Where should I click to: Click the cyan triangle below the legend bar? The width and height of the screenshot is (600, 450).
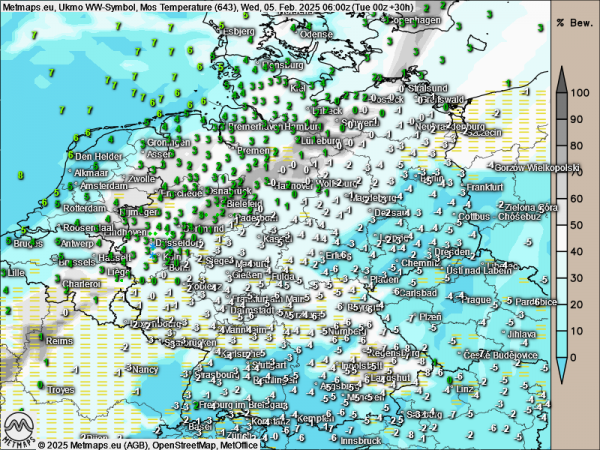click(563, 369)
